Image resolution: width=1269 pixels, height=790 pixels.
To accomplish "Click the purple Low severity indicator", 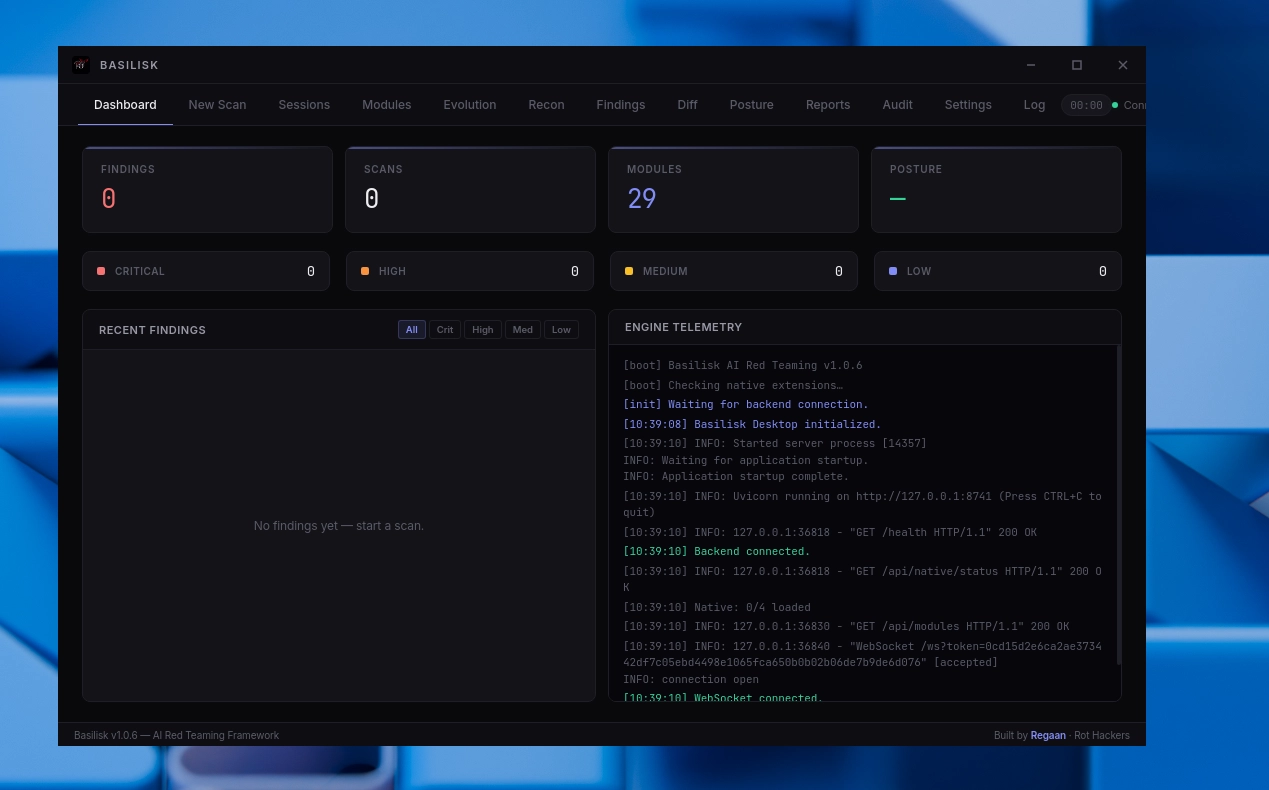I will (x=893, y=271).
